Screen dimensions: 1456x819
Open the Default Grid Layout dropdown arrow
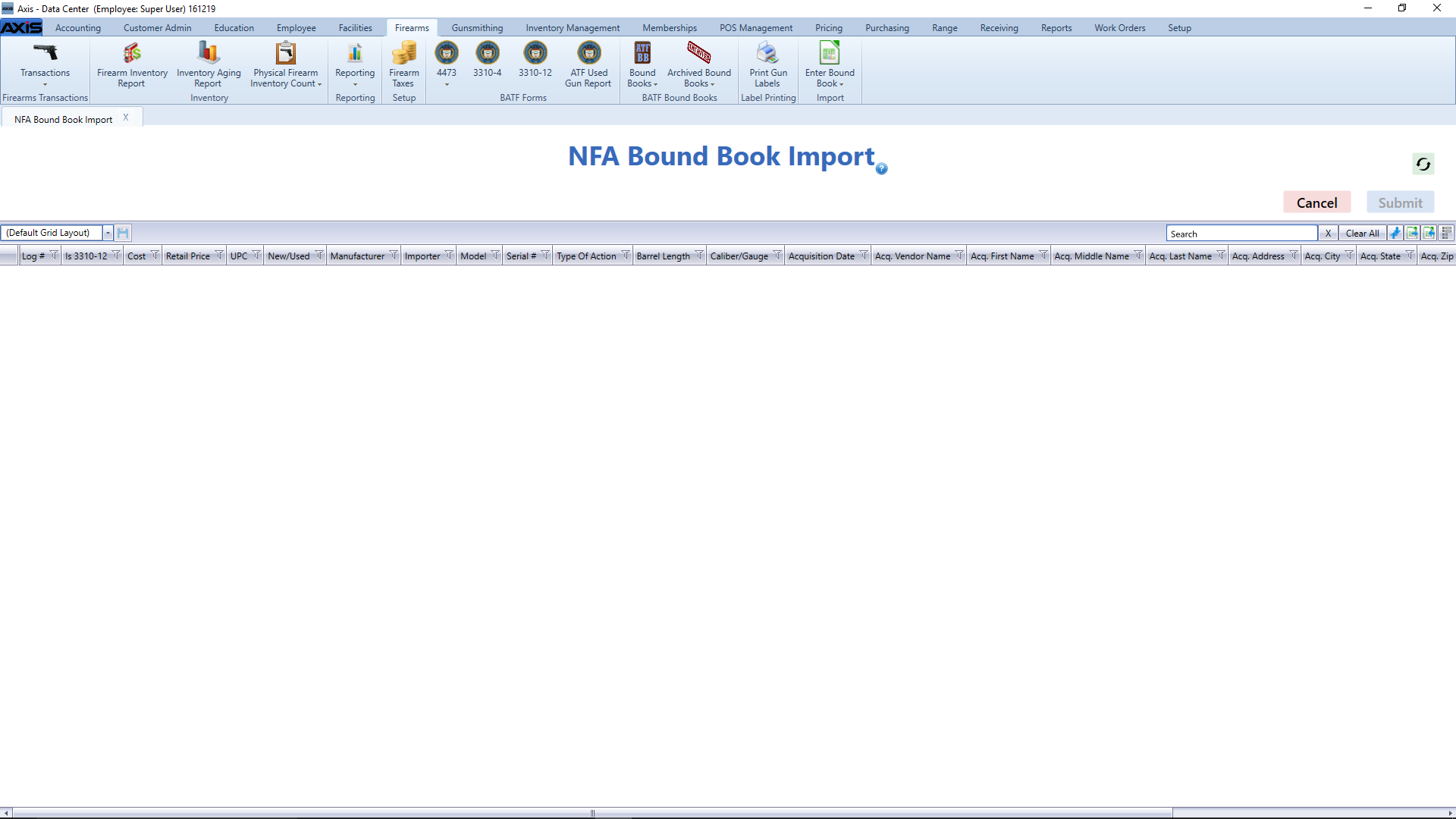(108, 233)
